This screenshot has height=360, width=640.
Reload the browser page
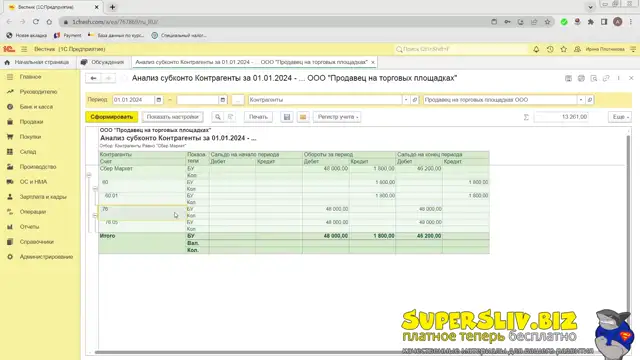click(x=36, y=22)
